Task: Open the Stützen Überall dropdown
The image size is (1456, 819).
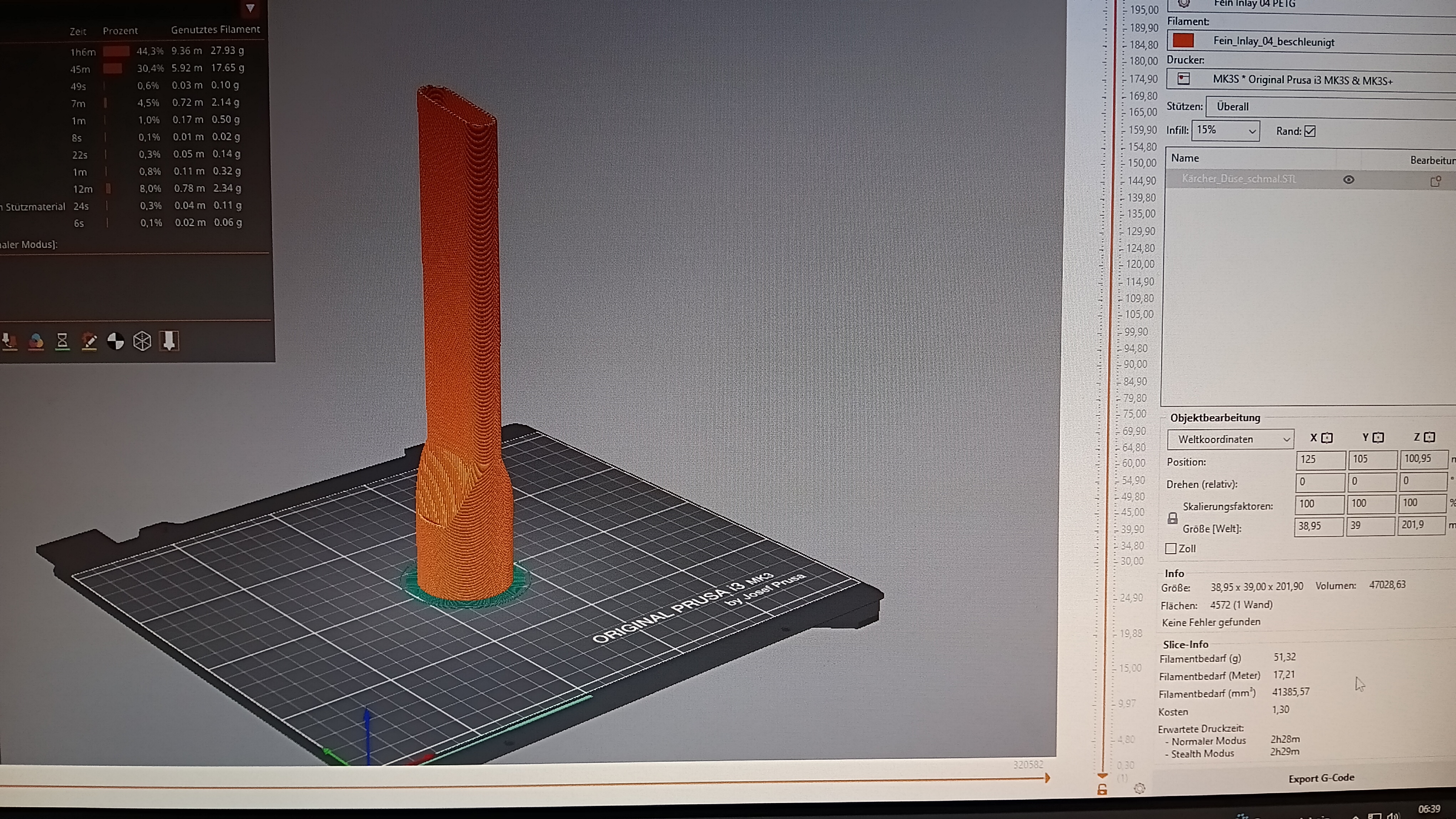Action: (1331, 107)
